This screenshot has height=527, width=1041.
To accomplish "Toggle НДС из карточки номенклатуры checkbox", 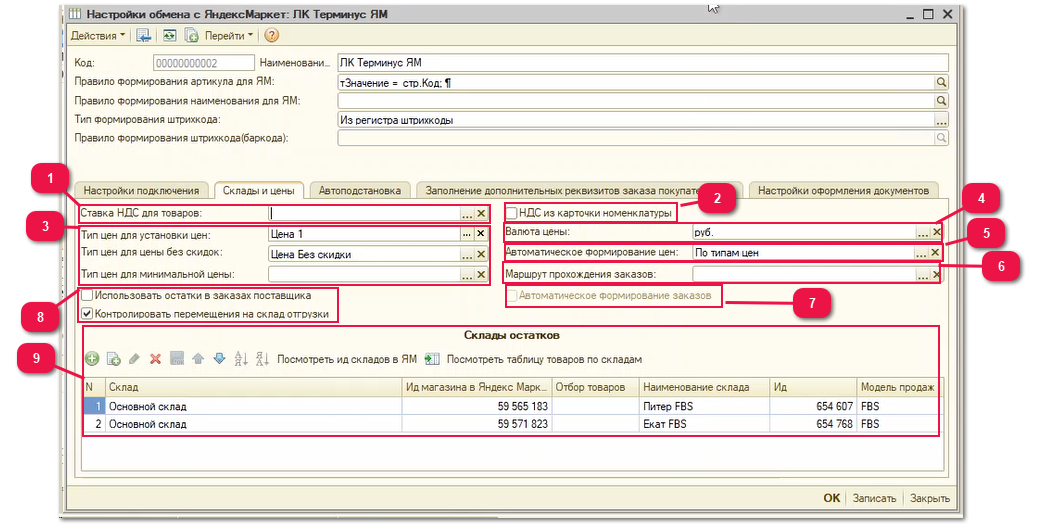I will (x=512, y=213).
